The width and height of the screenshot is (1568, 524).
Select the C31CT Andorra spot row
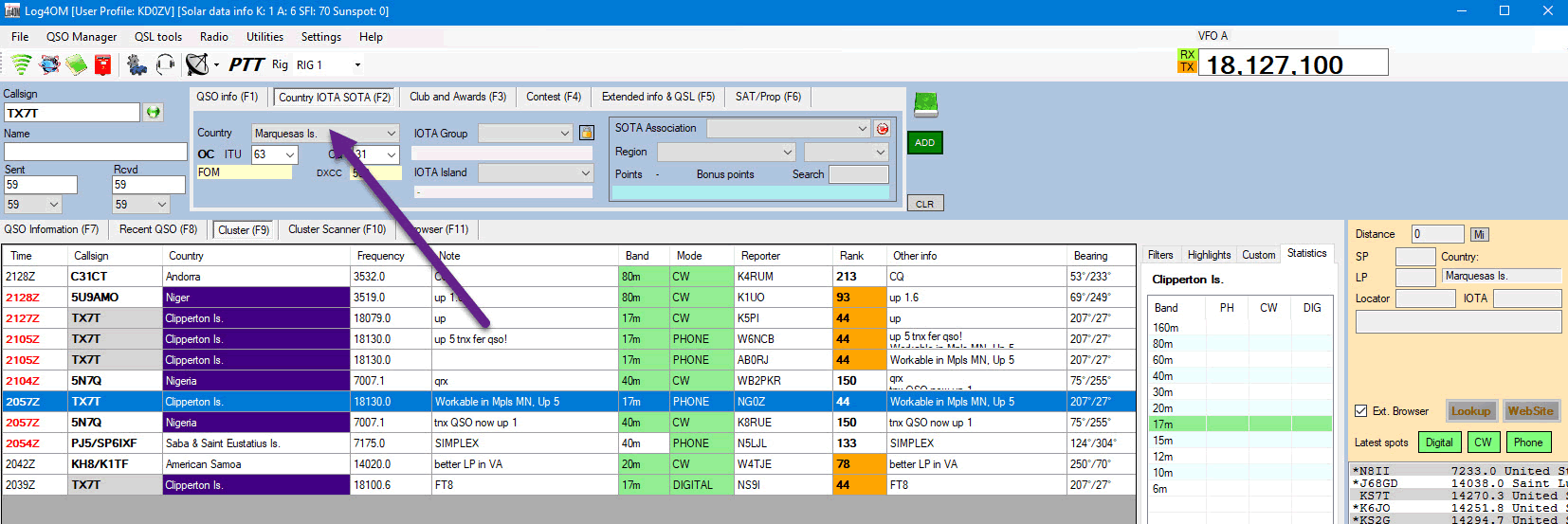coord(569,277)
